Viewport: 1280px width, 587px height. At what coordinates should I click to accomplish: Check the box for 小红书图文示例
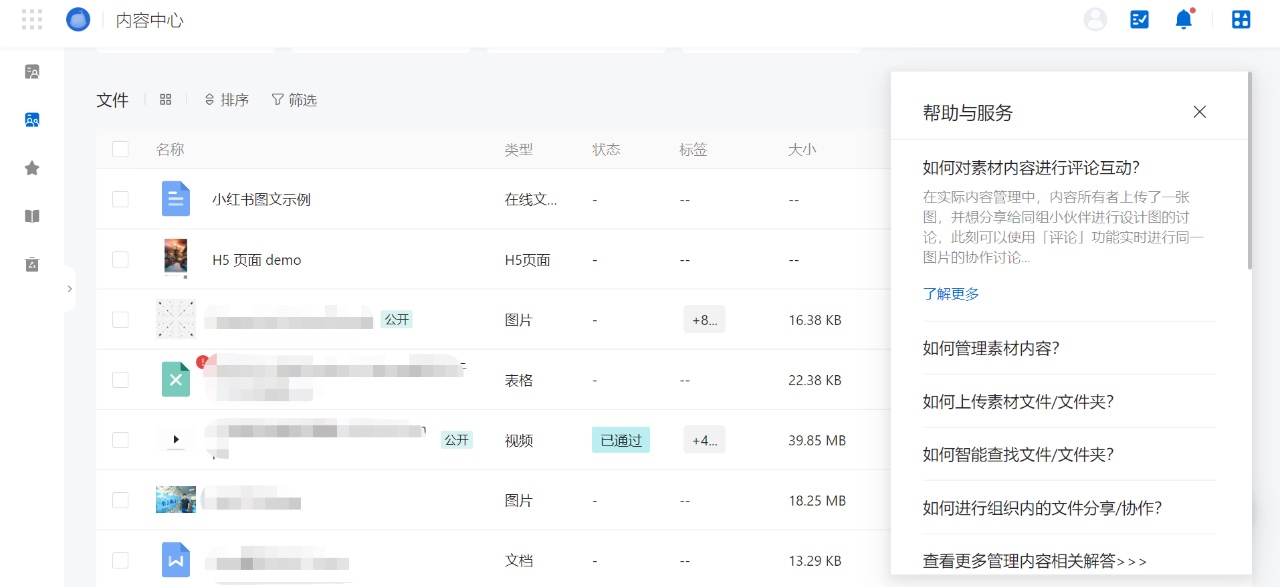(x=120, y=199)
